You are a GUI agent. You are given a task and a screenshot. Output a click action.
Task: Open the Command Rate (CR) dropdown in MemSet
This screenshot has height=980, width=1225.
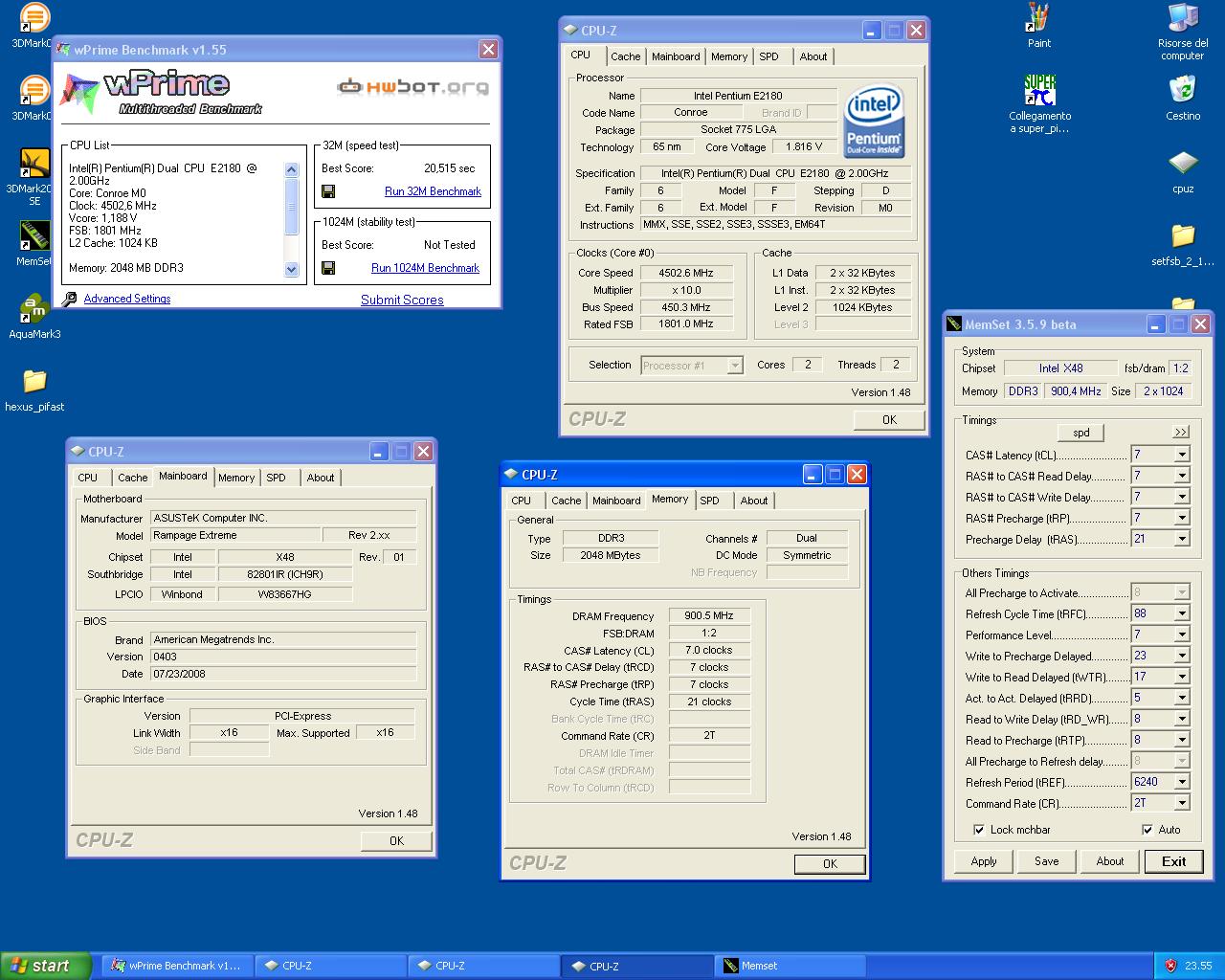[x=1182, y=803]
